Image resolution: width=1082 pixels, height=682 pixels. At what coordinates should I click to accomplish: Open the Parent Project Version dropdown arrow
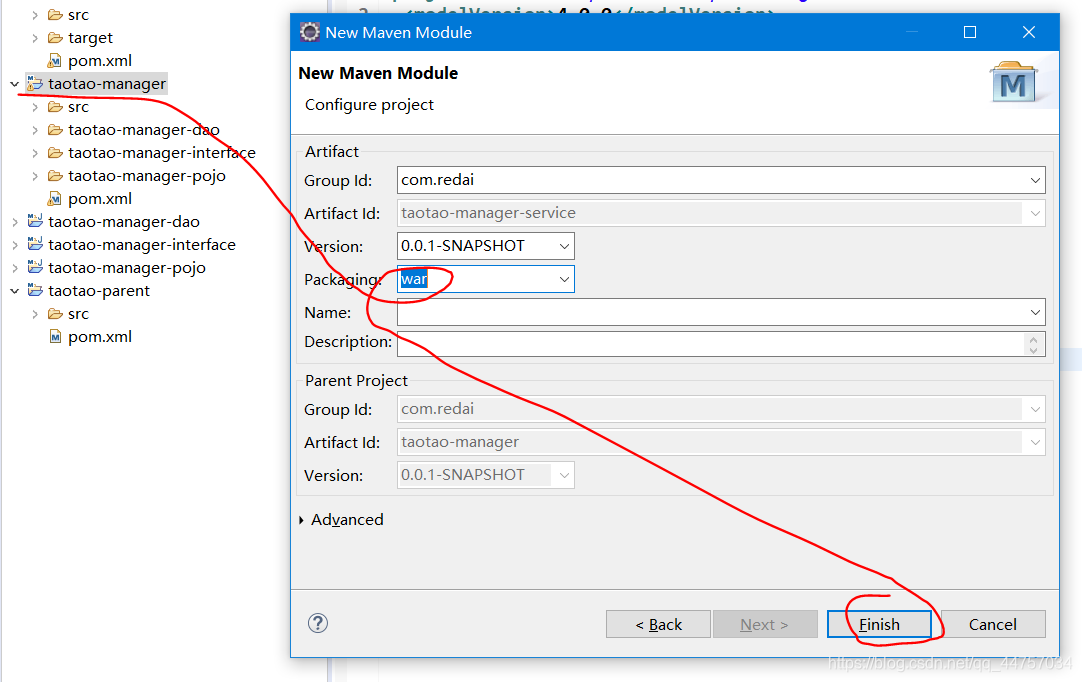(564, 475)
